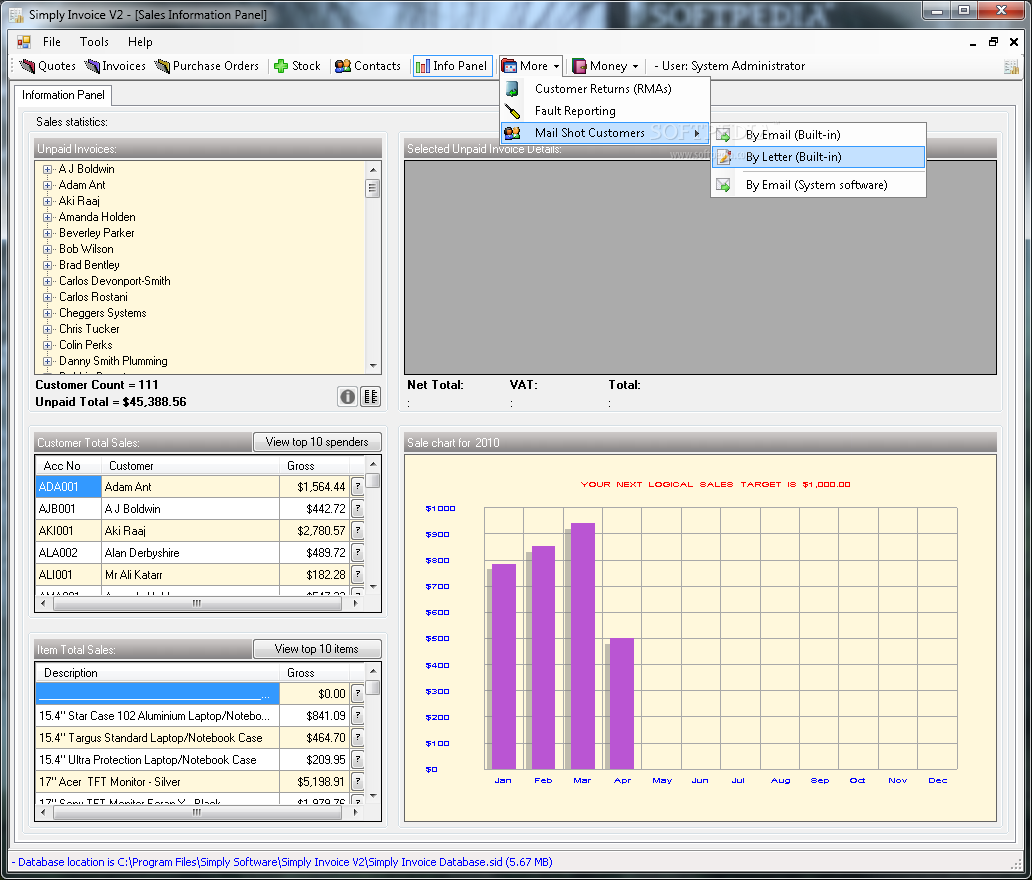This screenshot has height=880, width=1032.
Task: Select the 15.4" Ultra Protection Laptop/Notebook Case row
Action: coord(158,760)
